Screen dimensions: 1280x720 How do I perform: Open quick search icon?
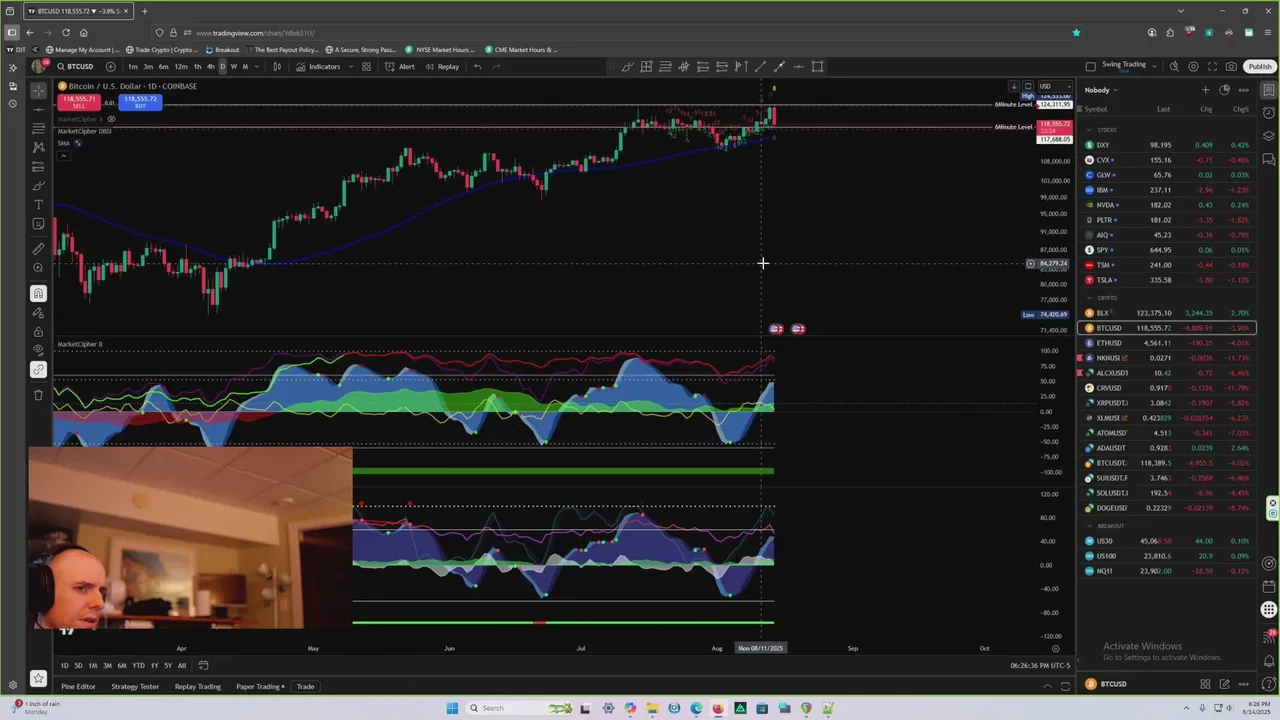[x=1174, y=67]
